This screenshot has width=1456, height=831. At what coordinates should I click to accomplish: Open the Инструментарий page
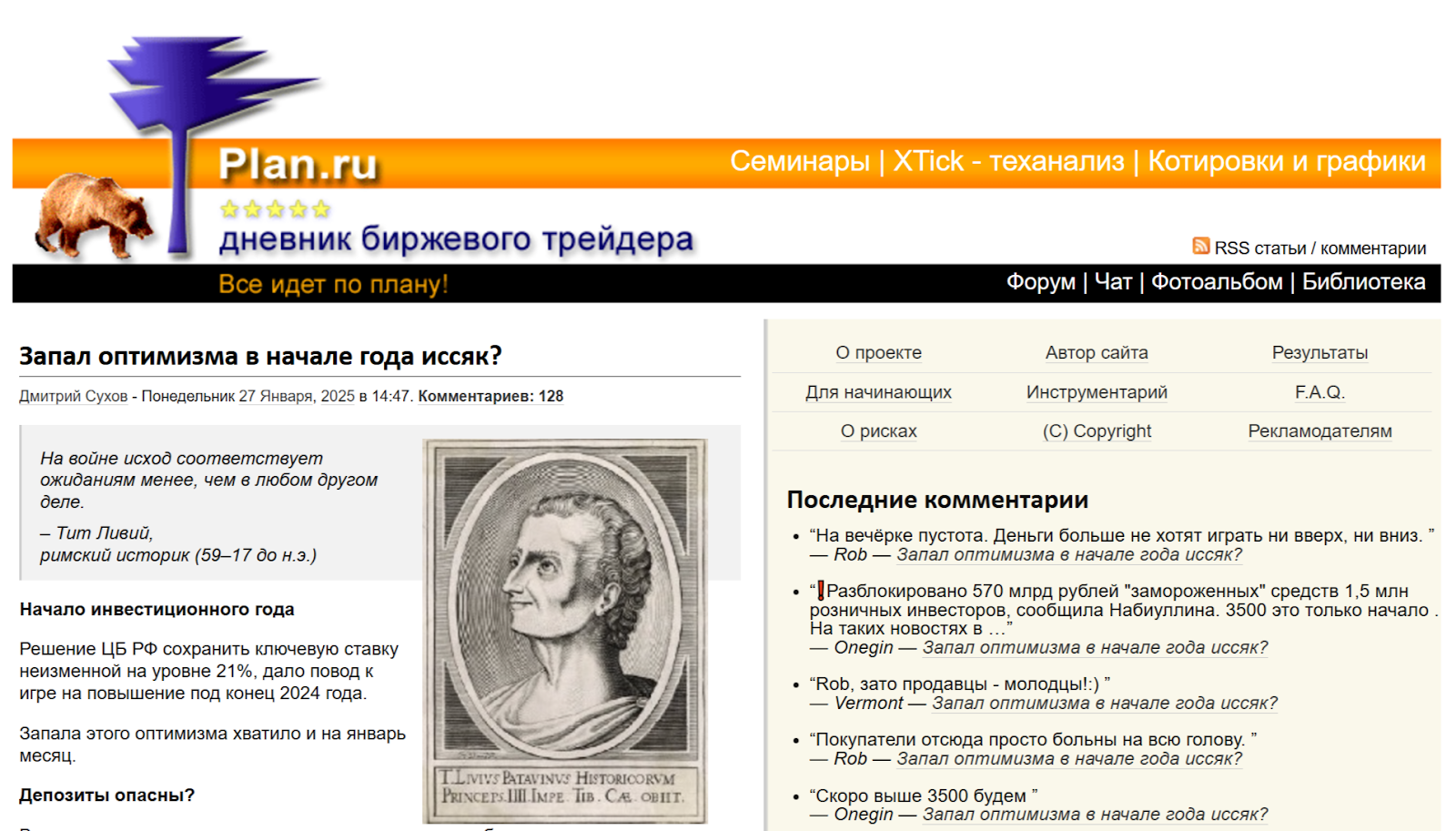[x=1097, y=392]
